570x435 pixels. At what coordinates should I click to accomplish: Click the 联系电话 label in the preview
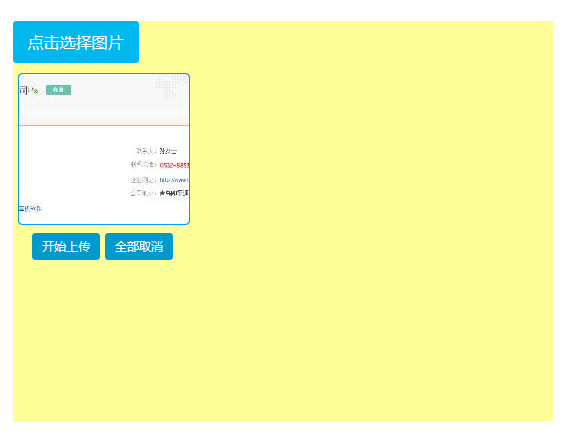(x=144, y=165)
